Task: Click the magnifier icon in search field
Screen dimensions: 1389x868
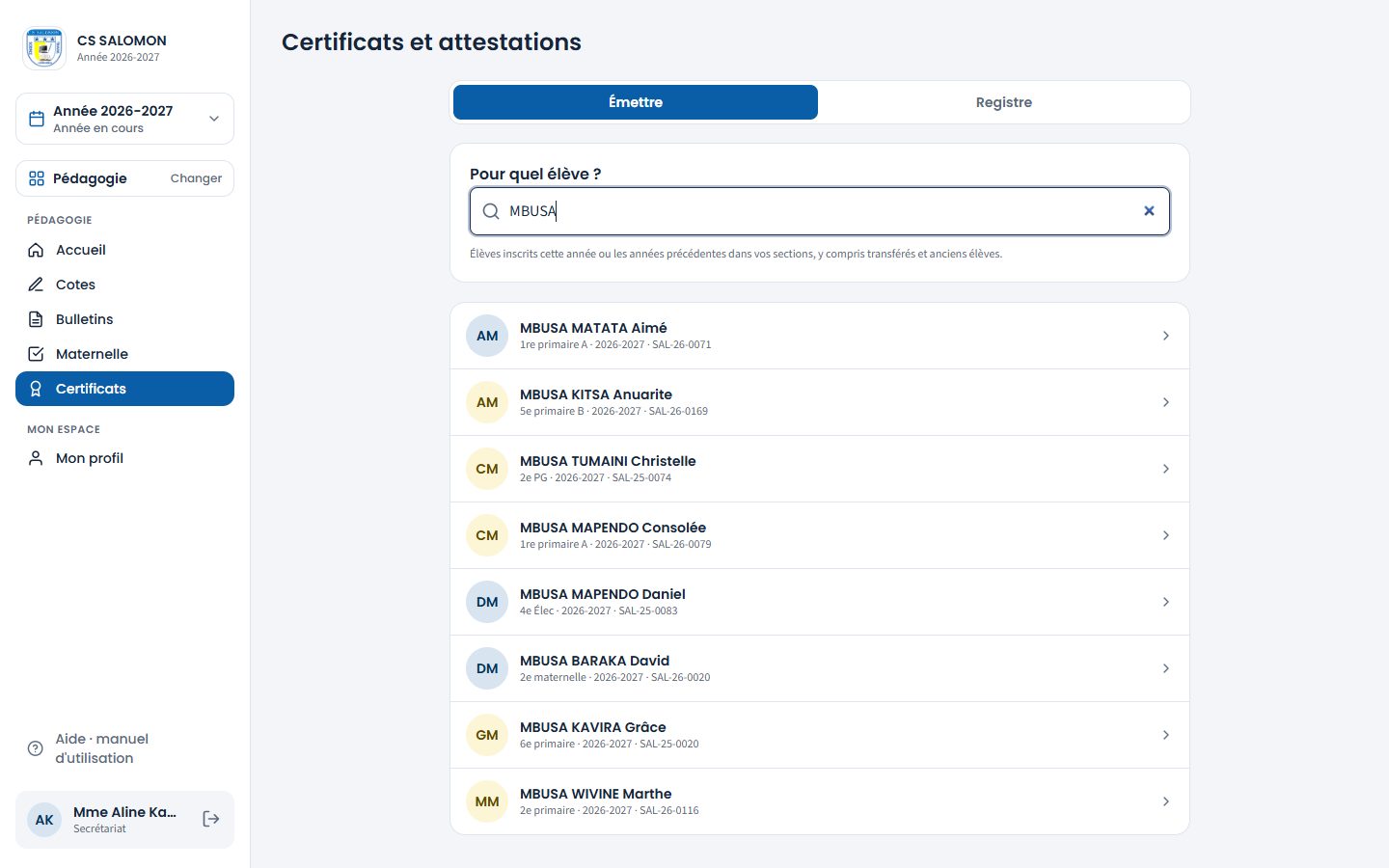Action: tap(491, 211)
